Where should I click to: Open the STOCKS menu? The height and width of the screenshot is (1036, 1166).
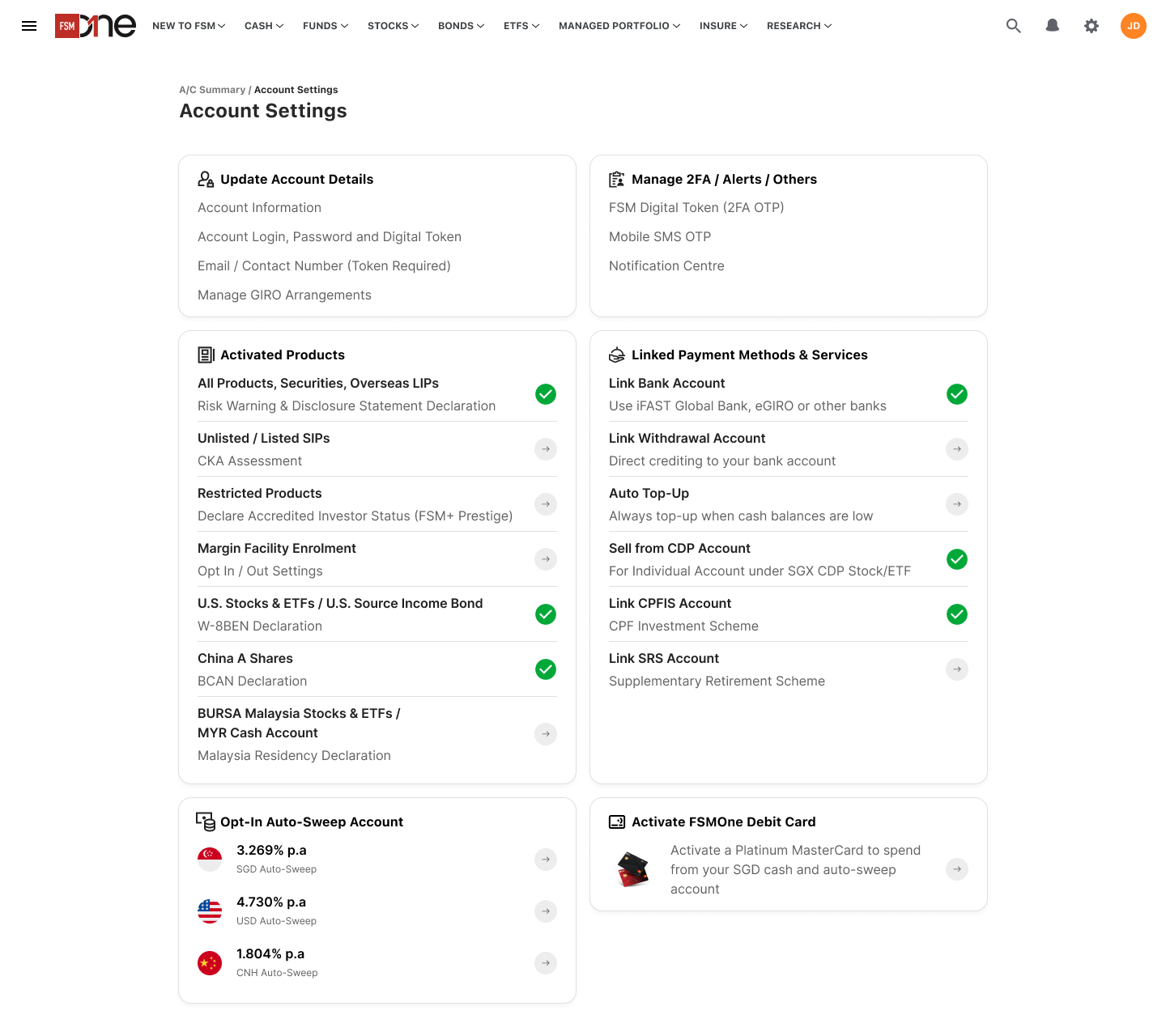tap(393, 26)
